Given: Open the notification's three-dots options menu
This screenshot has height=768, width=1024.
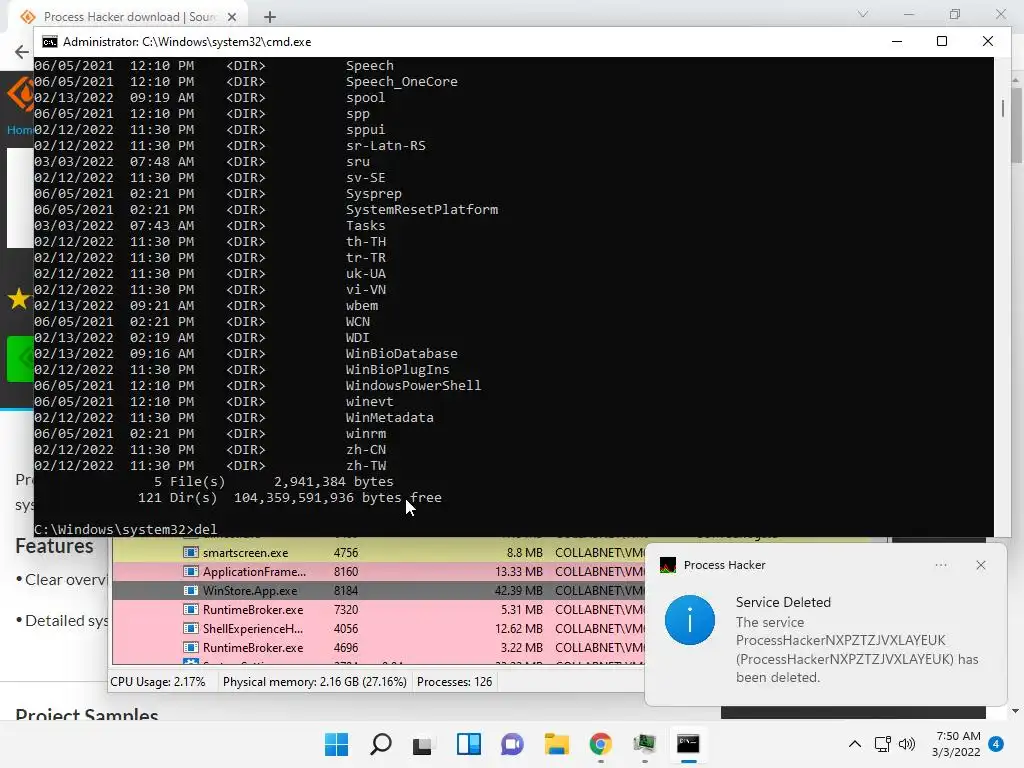Looking at the screenshot, I should pyautogui.click(x=940, y=566).
